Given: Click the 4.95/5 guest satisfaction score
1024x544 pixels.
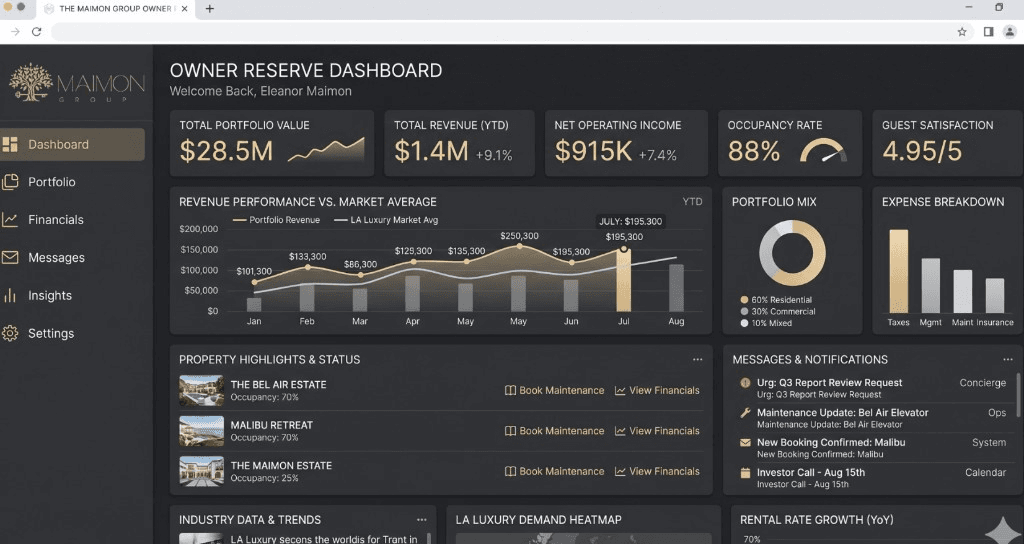Looking at the screenshot, I should [922, 152].
